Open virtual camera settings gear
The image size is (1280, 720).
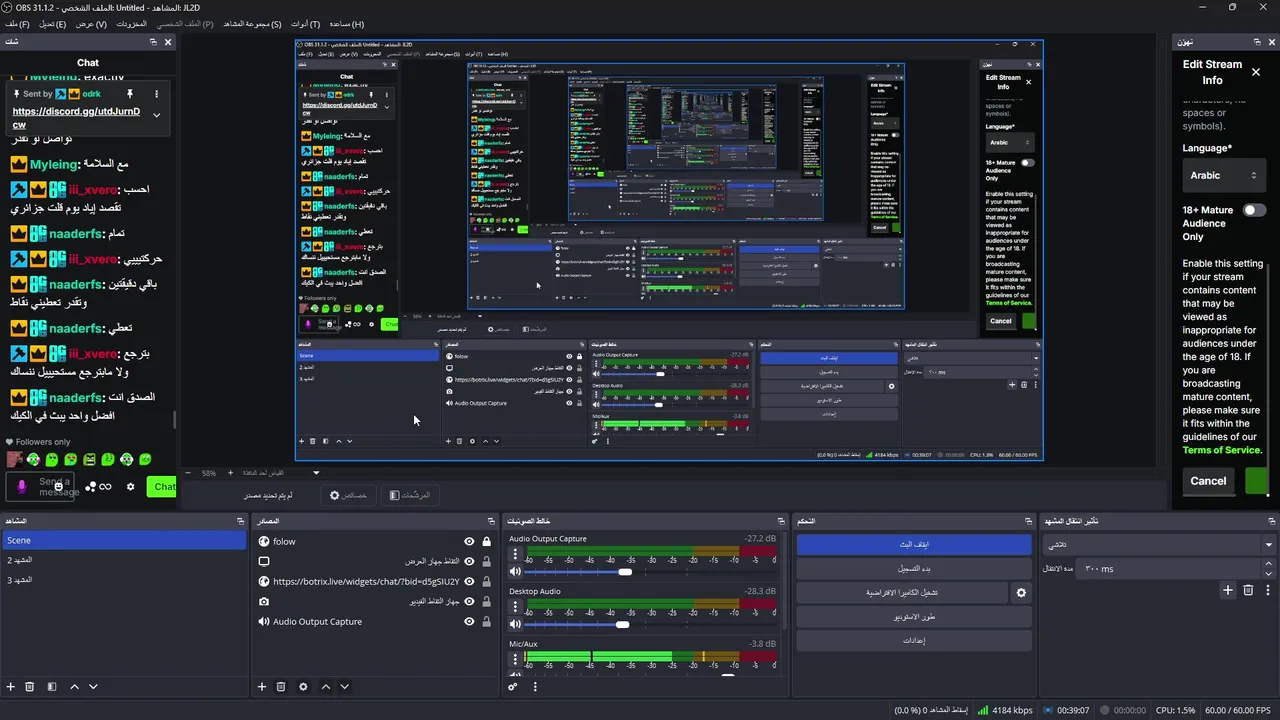[1021, 593]
